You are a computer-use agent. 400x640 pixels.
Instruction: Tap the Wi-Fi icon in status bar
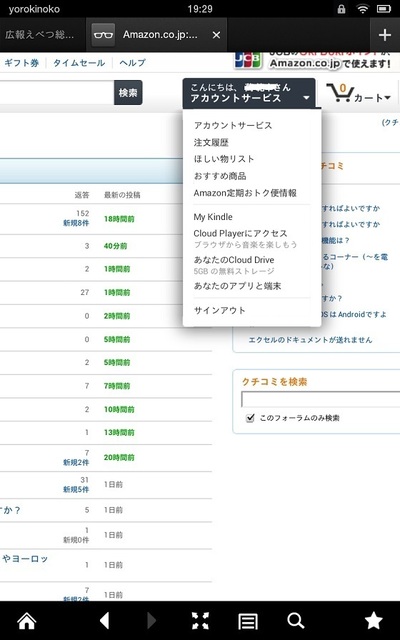tap(362, 9)
